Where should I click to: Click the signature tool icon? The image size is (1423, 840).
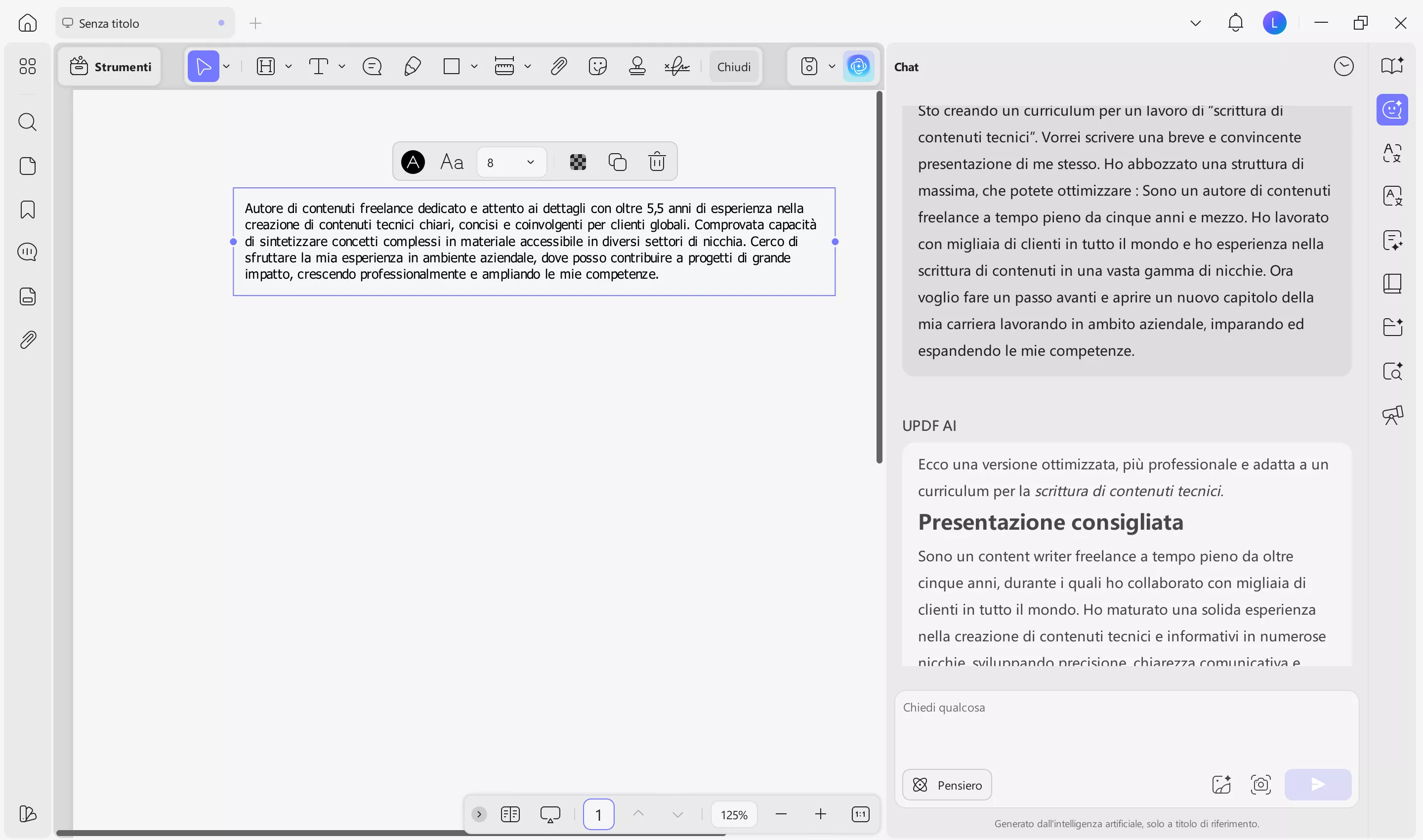click(x=677, y=66)
